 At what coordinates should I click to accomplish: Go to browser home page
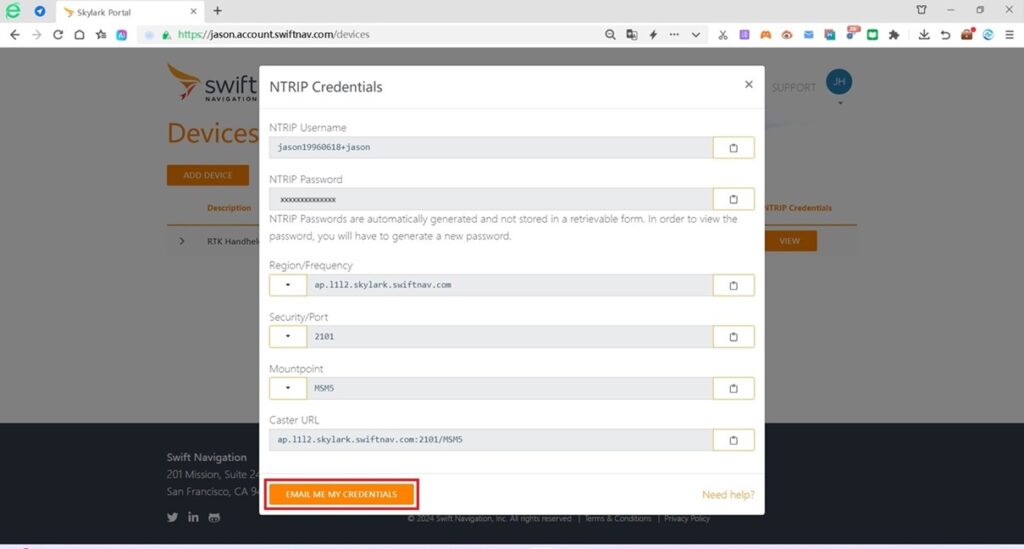pos(79,35)
